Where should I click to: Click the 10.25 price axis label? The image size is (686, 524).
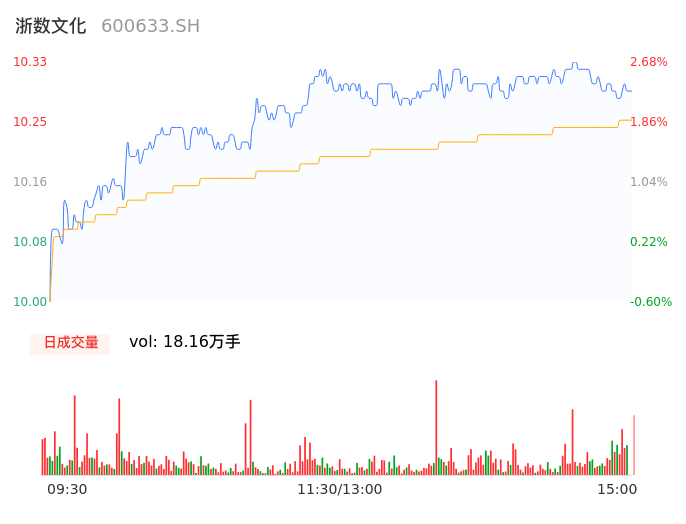(x=30, y=122)
